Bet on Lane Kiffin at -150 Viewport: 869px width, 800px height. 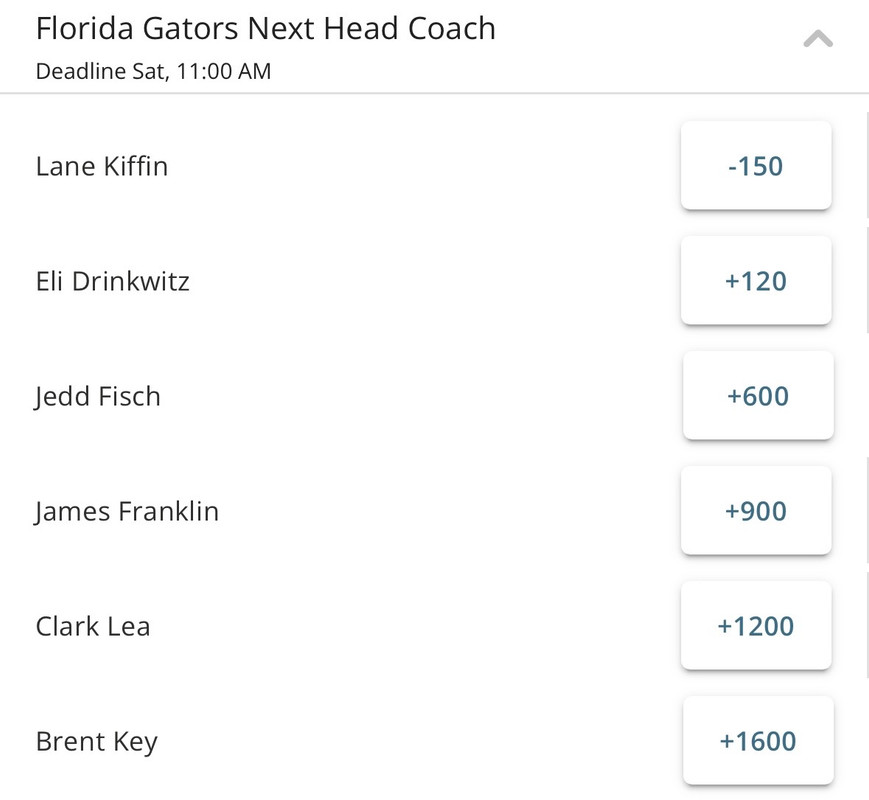(x=756, y=165)
